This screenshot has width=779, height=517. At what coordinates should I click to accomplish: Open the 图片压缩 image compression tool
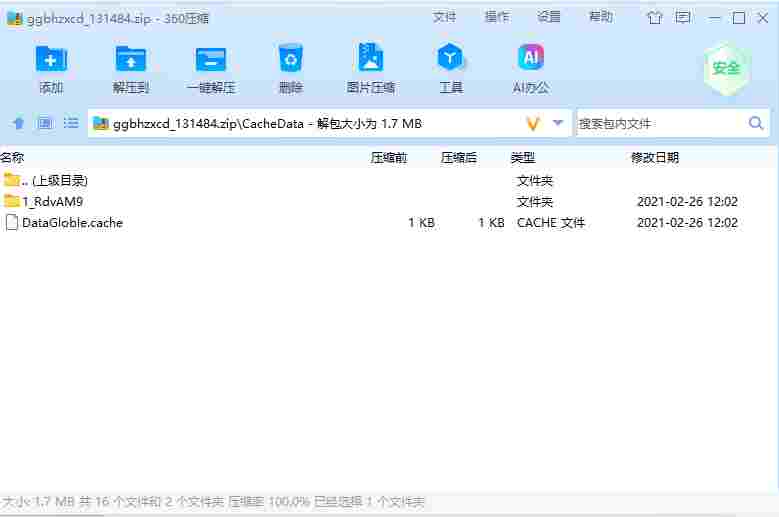point(371,58)
